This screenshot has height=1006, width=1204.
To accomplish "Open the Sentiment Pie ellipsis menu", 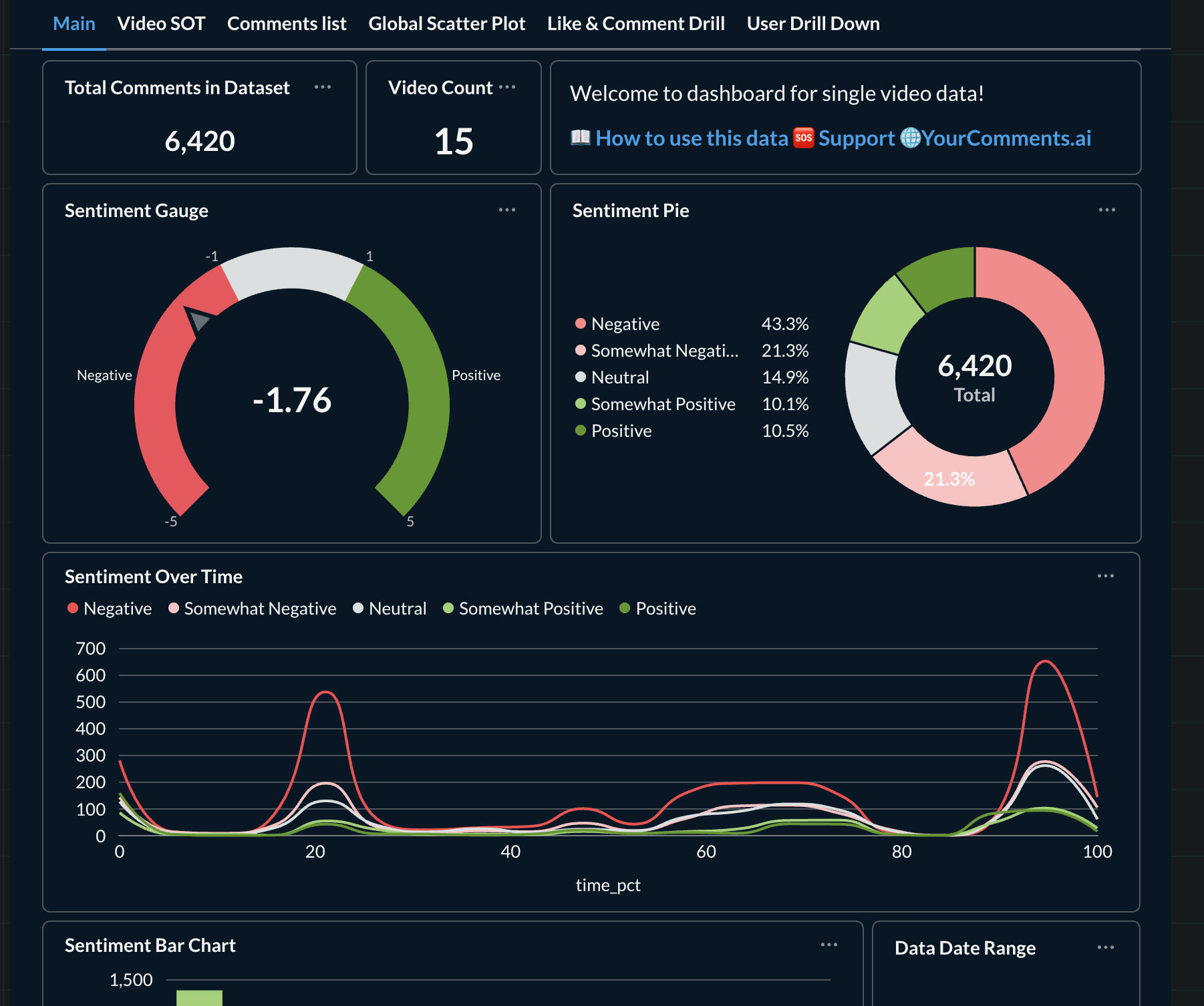I will 1106,210.
